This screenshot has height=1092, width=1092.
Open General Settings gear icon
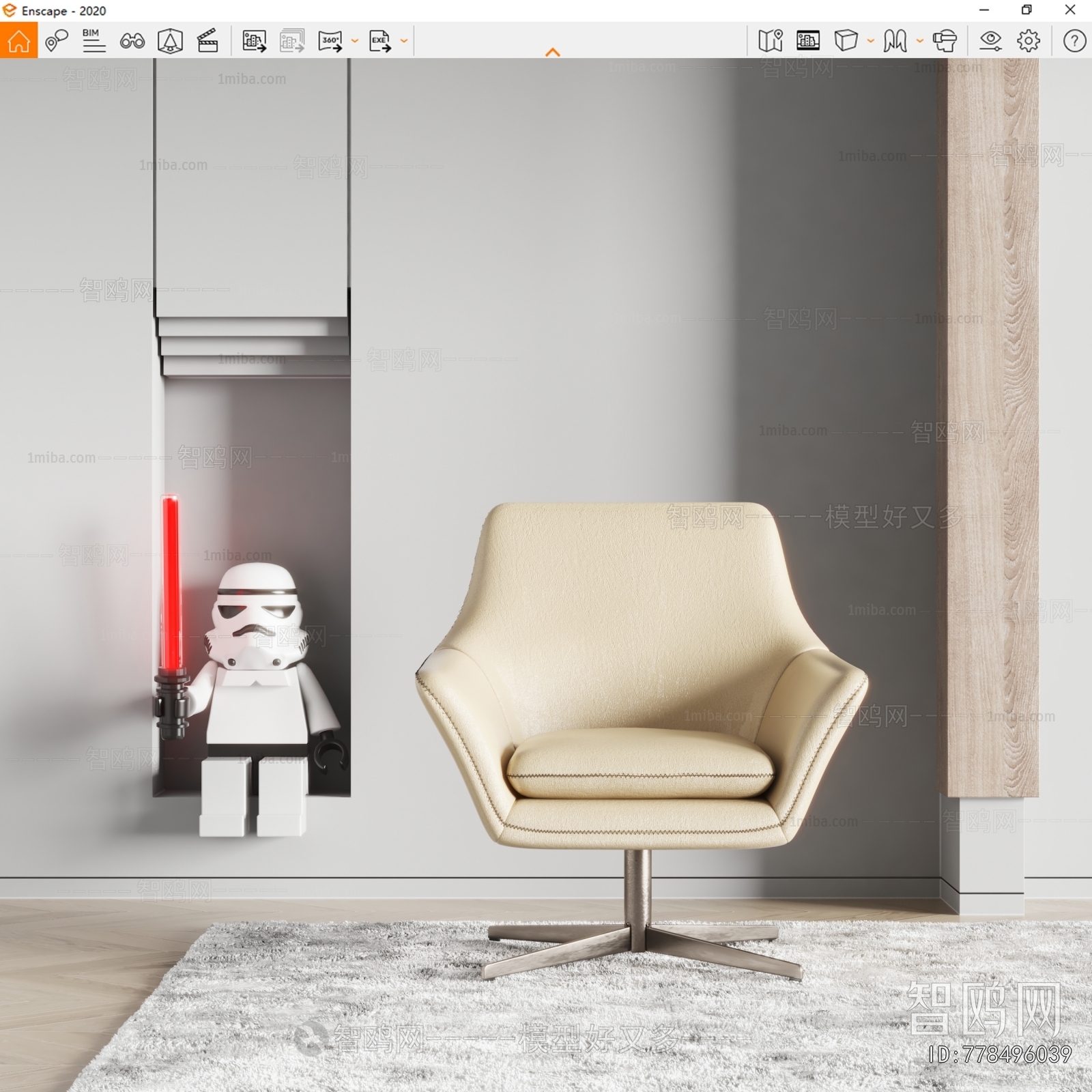click(1029, 41)
